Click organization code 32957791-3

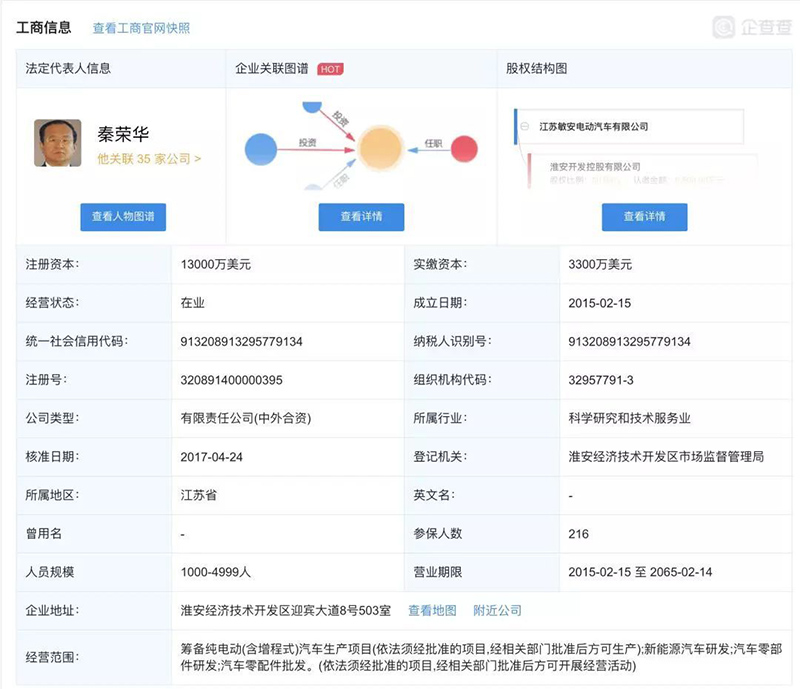point(601,380)
